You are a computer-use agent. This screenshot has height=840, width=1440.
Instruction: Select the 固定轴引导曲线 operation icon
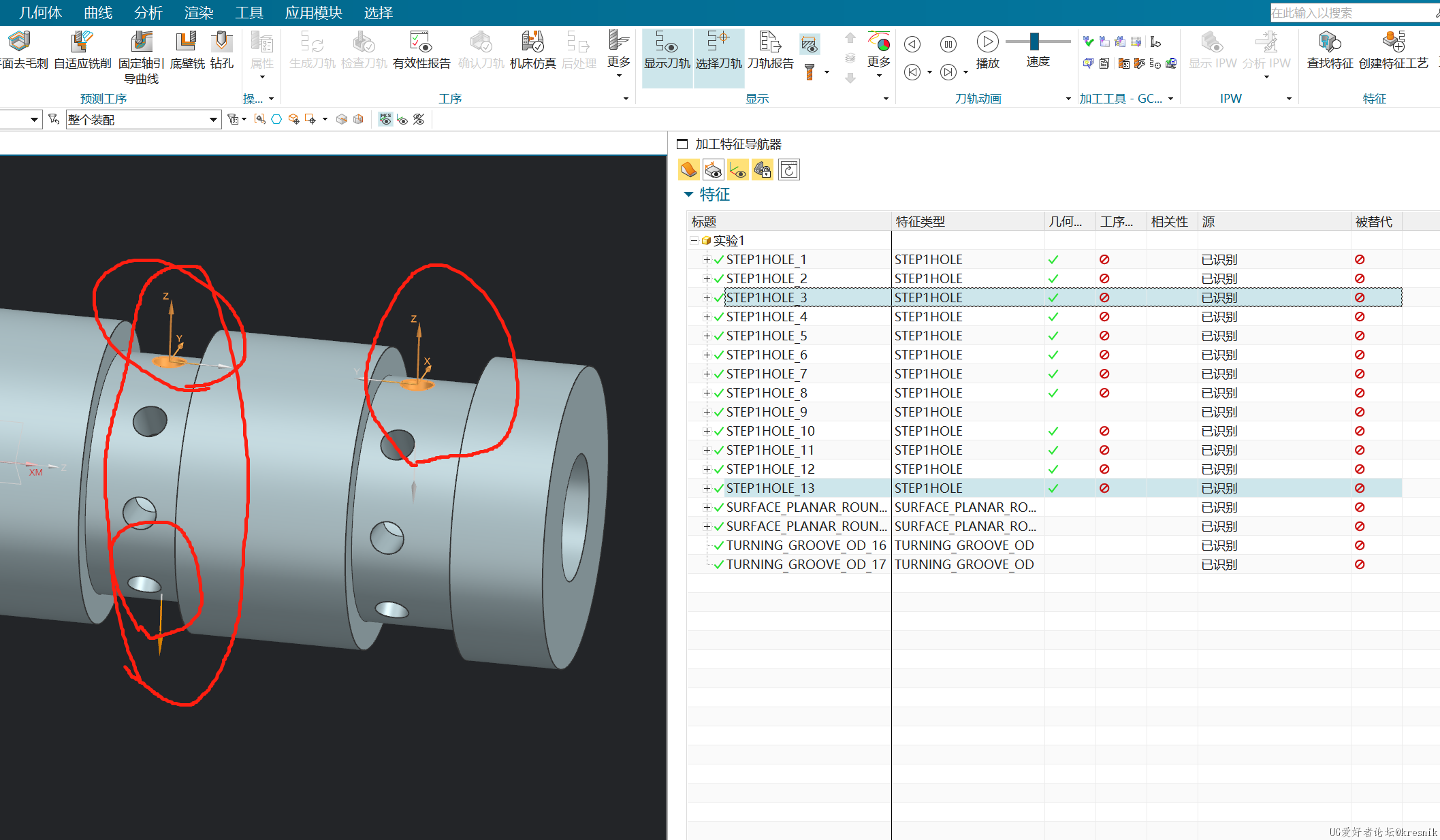[141, 57]
